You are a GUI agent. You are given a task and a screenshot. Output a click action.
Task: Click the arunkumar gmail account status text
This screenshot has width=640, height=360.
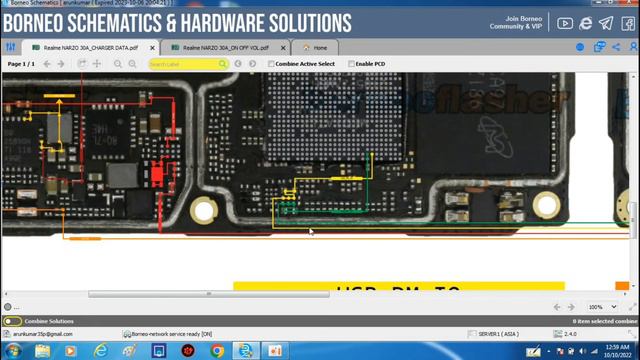pos(42,334)
